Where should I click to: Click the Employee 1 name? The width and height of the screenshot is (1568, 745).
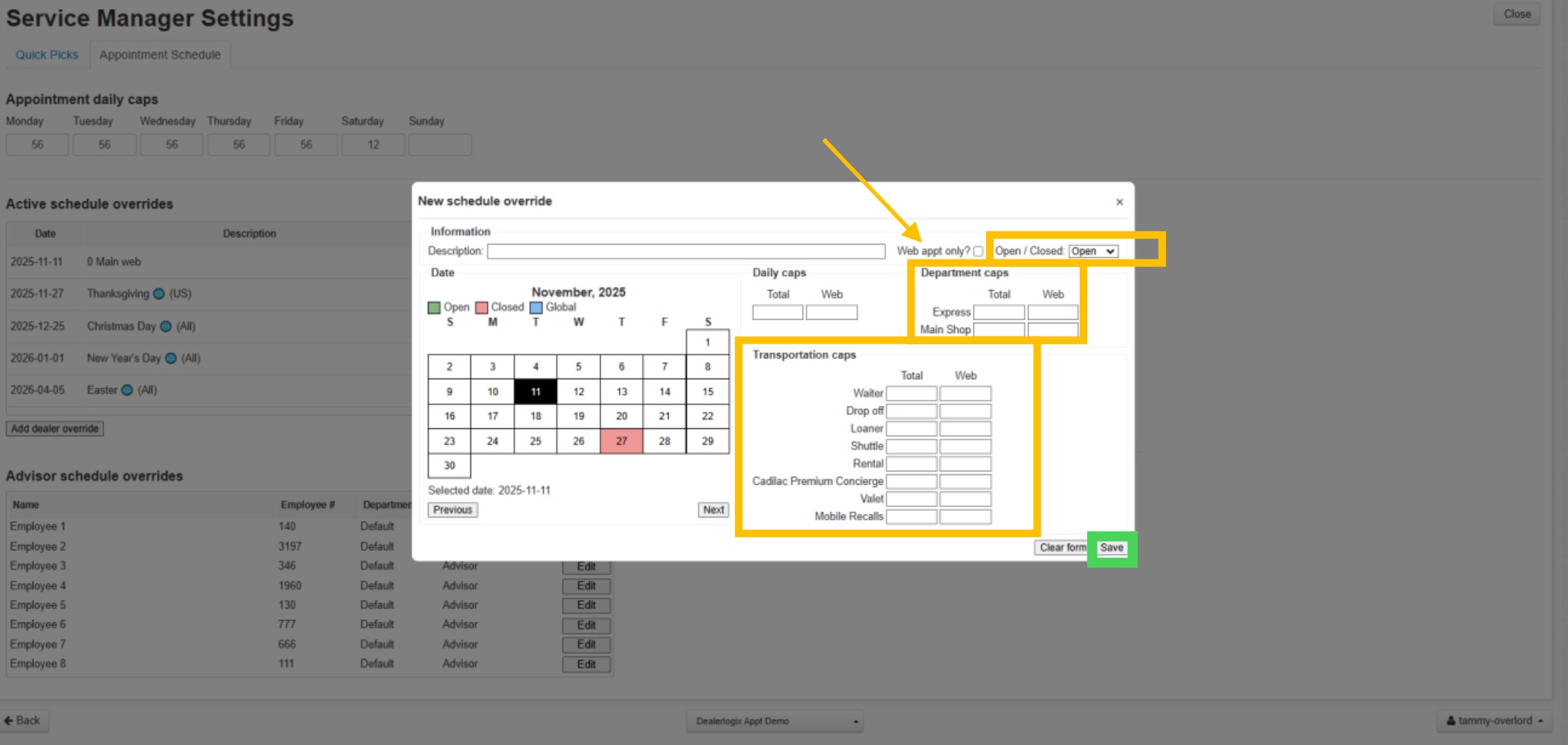(x=38, y=526)
